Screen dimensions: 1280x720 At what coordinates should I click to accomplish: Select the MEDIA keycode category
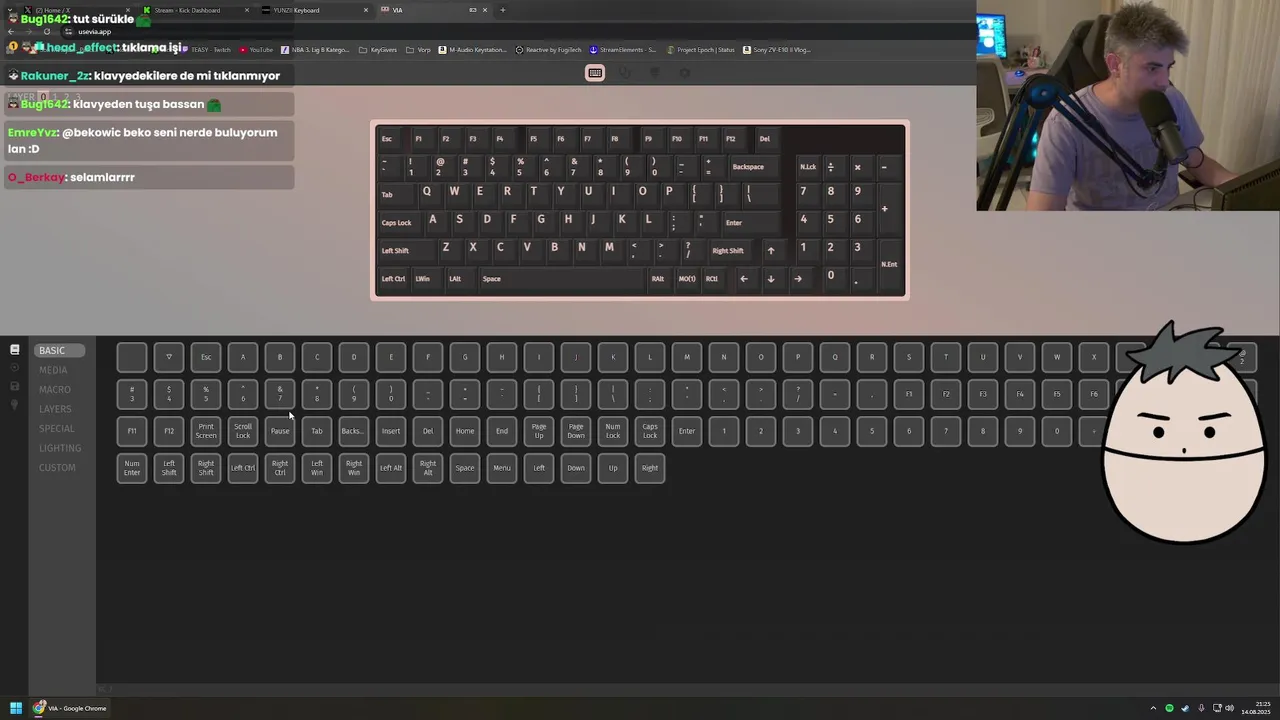tap(53, 370)
